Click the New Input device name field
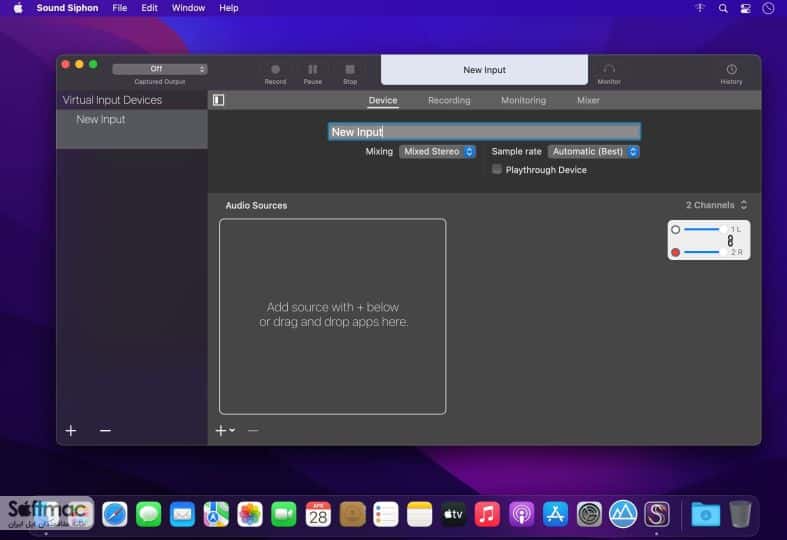Viewport: 787px width, 540px height. click(484, 131)
